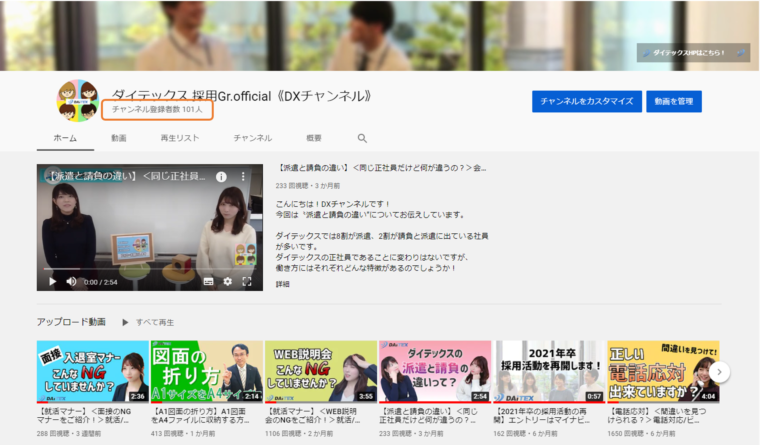Screen dimensions: 760x445
Task: Open the 派遣と請負の違いって thumbnail
Action: pyautogui.click(x=435, y=372)
